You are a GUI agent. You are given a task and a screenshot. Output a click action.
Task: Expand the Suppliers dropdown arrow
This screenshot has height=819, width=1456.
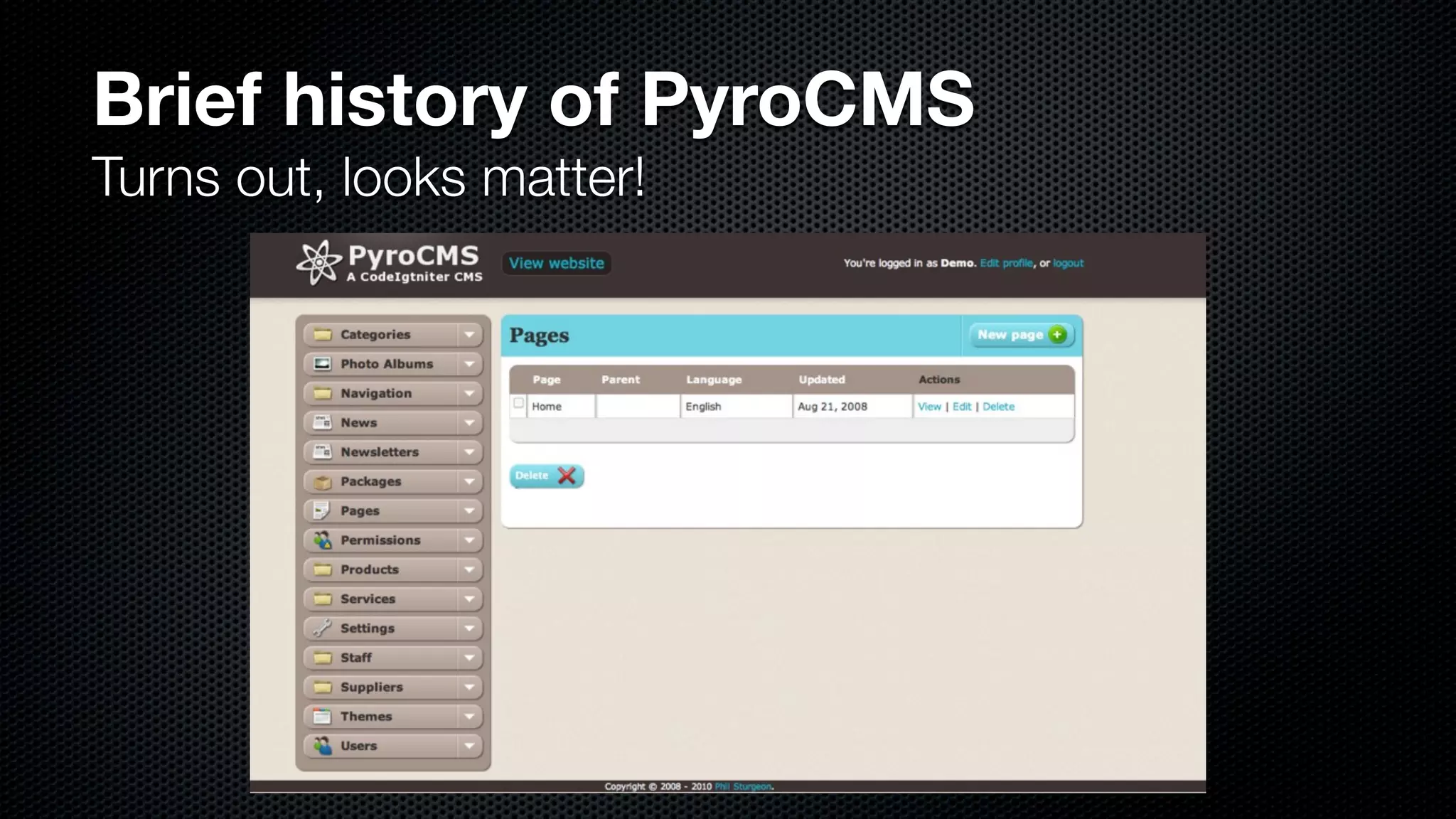coord(469,687)
